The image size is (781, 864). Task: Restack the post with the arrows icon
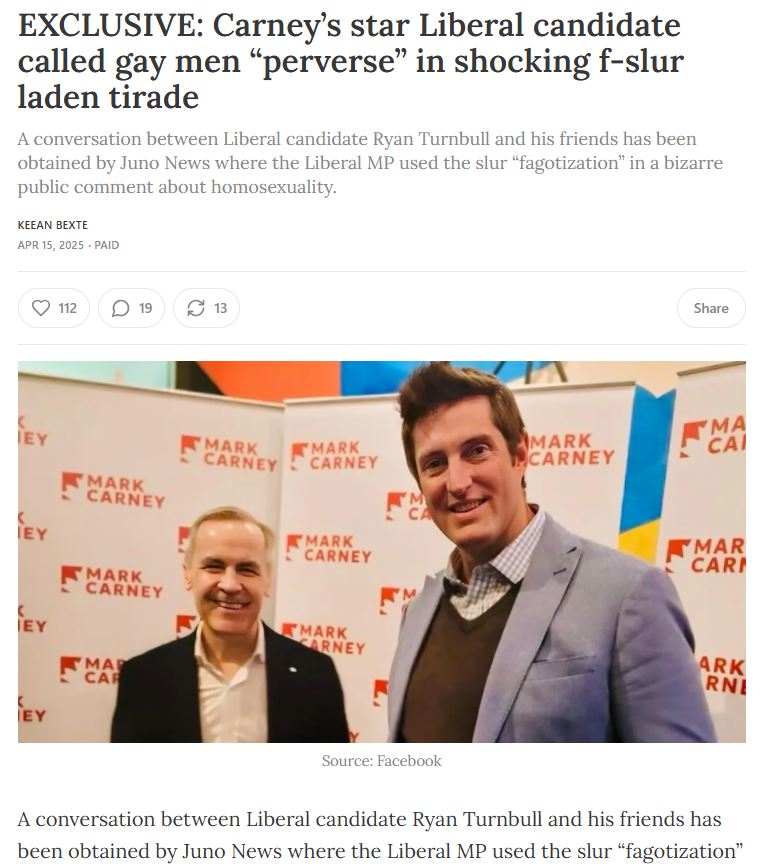196,308
